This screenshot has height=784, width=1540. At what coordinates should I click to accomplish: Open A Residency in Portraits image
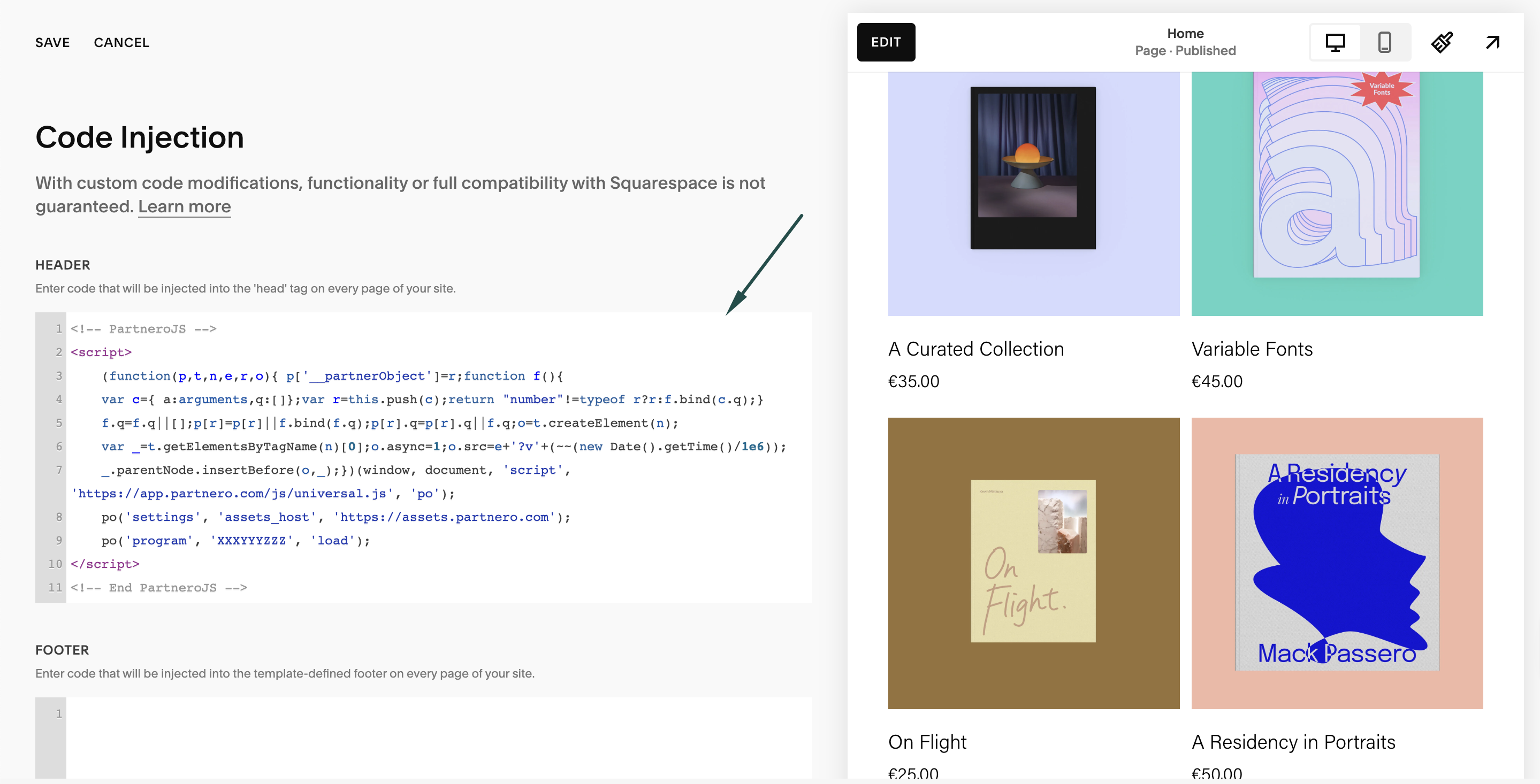tap(1337, 563)
